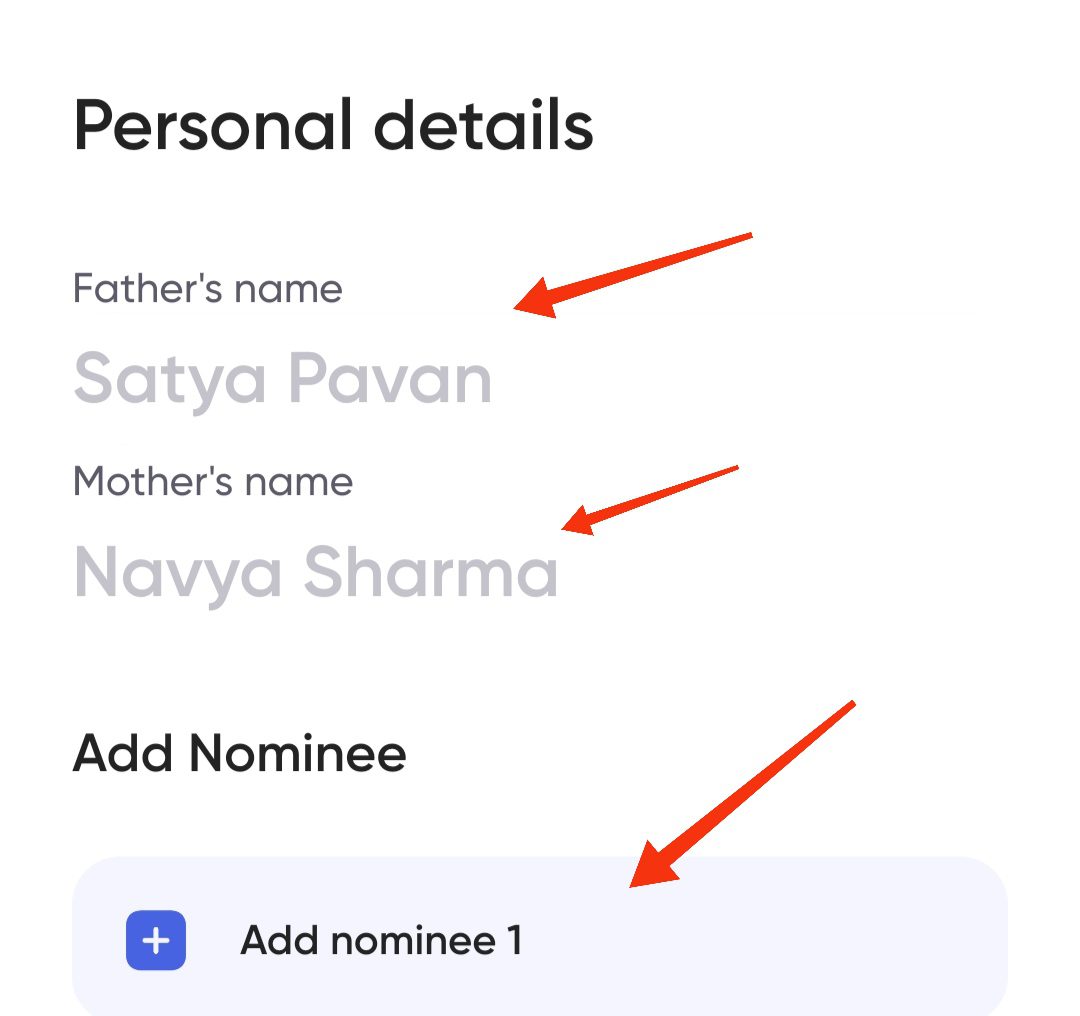The image size is (1080, 1016).
Task: Focus the Father's name field with Satya Pavan
Action: point(282,379)
